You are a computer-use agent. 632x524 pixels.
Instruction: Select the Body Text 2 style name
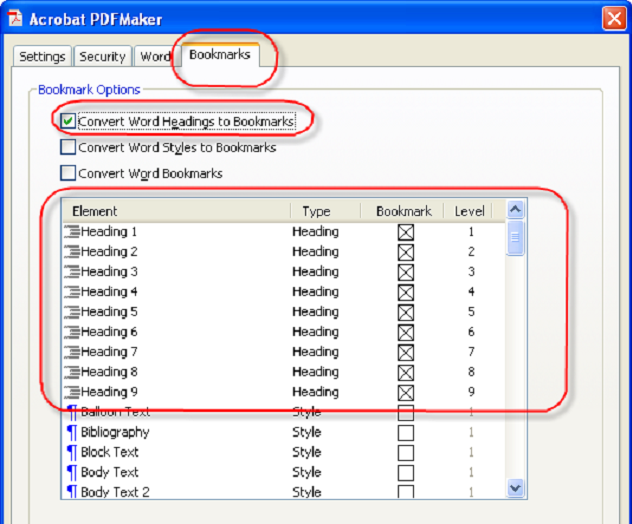[115, 492]
